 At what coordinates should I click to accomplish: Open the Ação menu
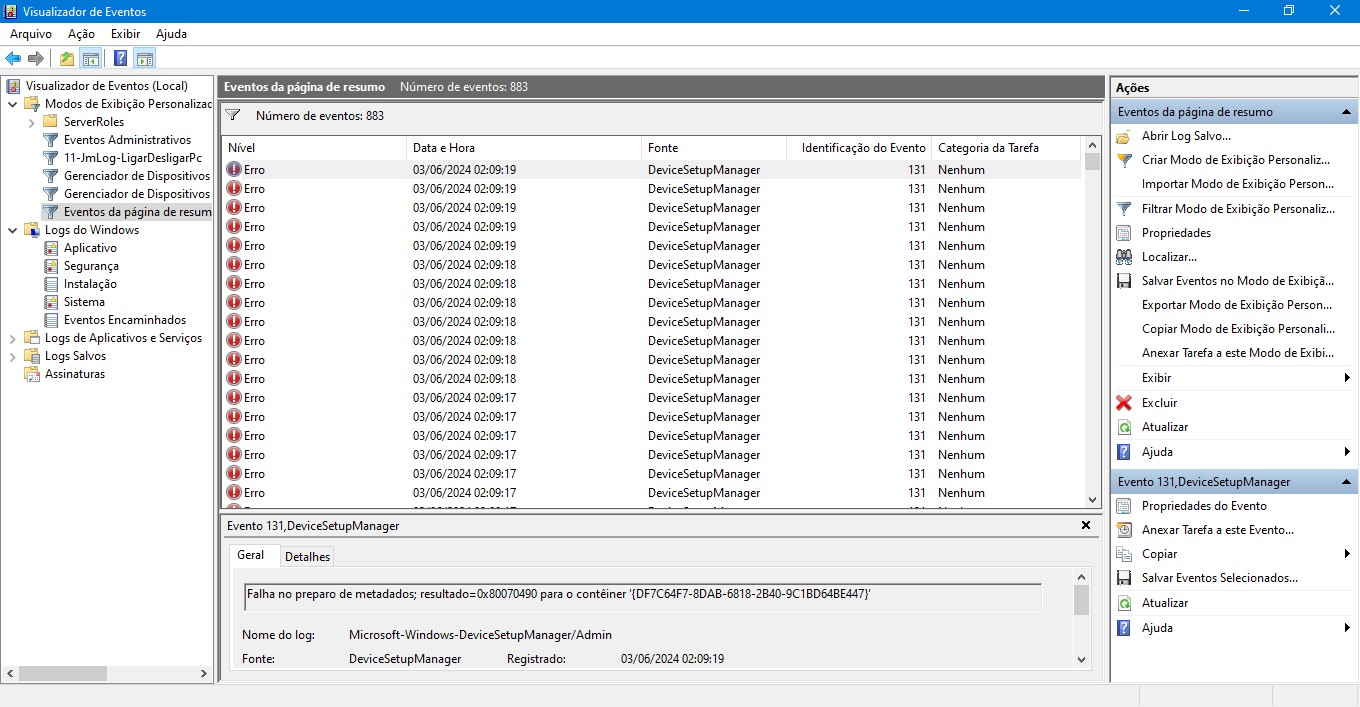coord(81,34)
